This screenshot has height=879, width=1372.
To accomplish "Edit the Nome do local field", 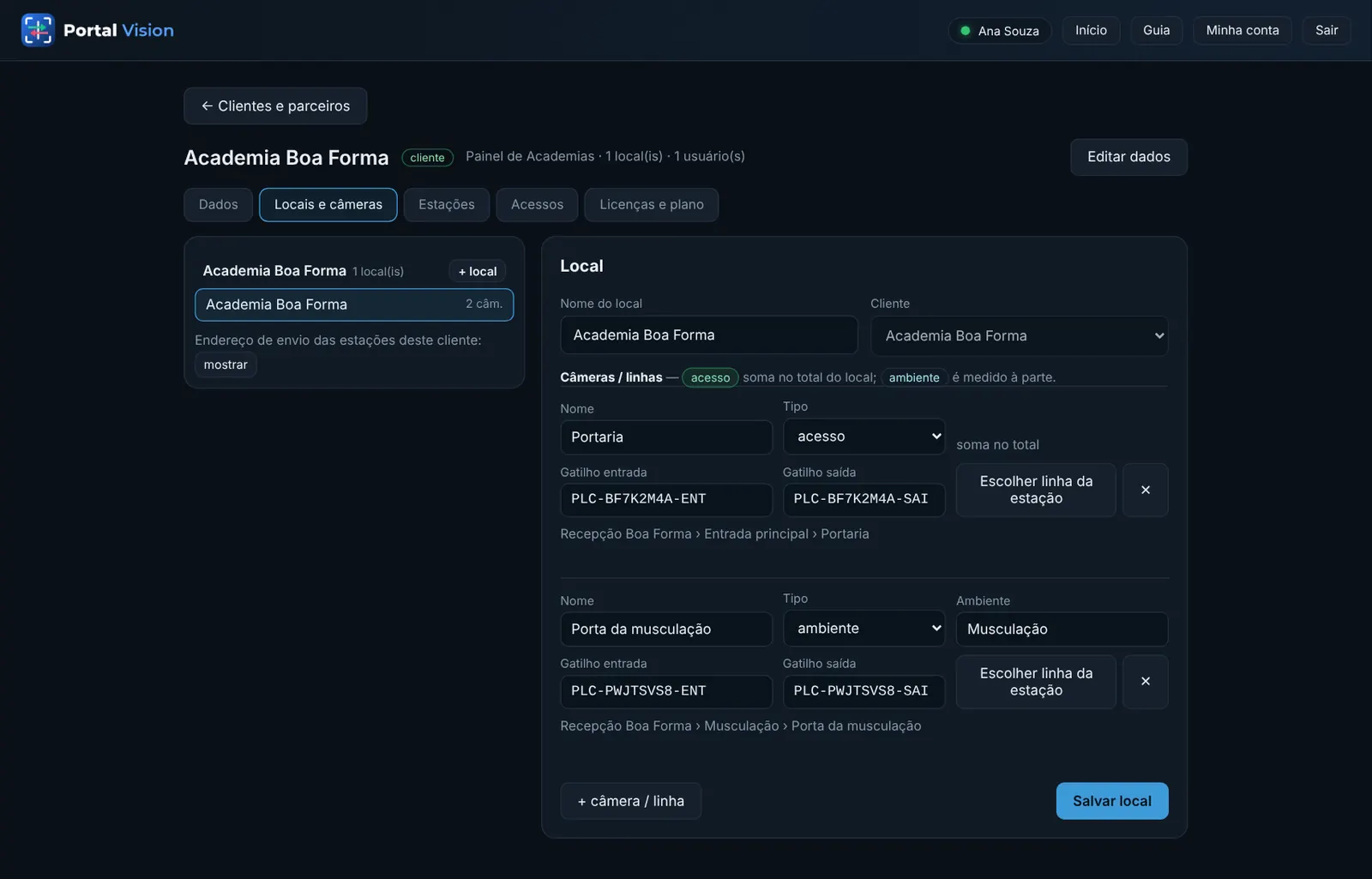I will (709, 335).
